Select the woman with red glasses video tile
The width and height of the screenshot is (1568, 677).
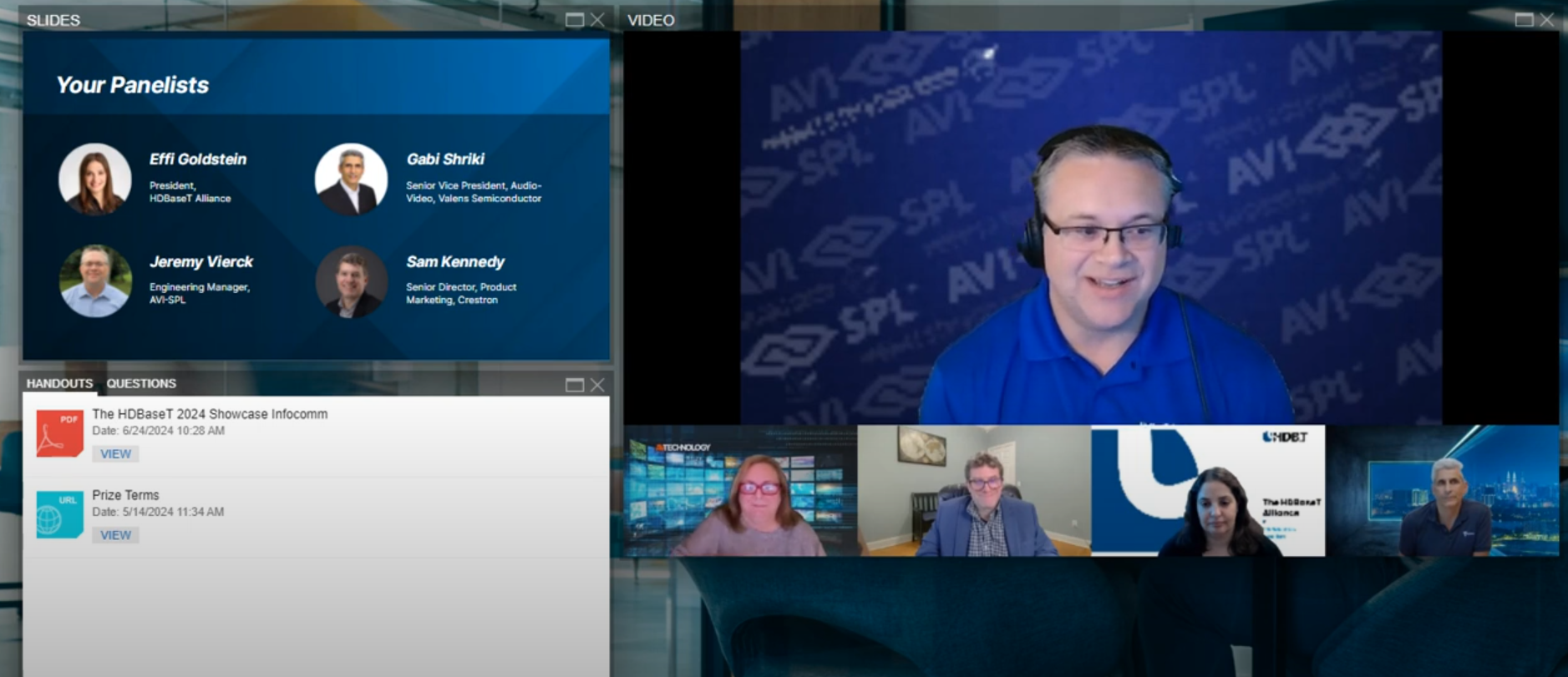[741, 491]
